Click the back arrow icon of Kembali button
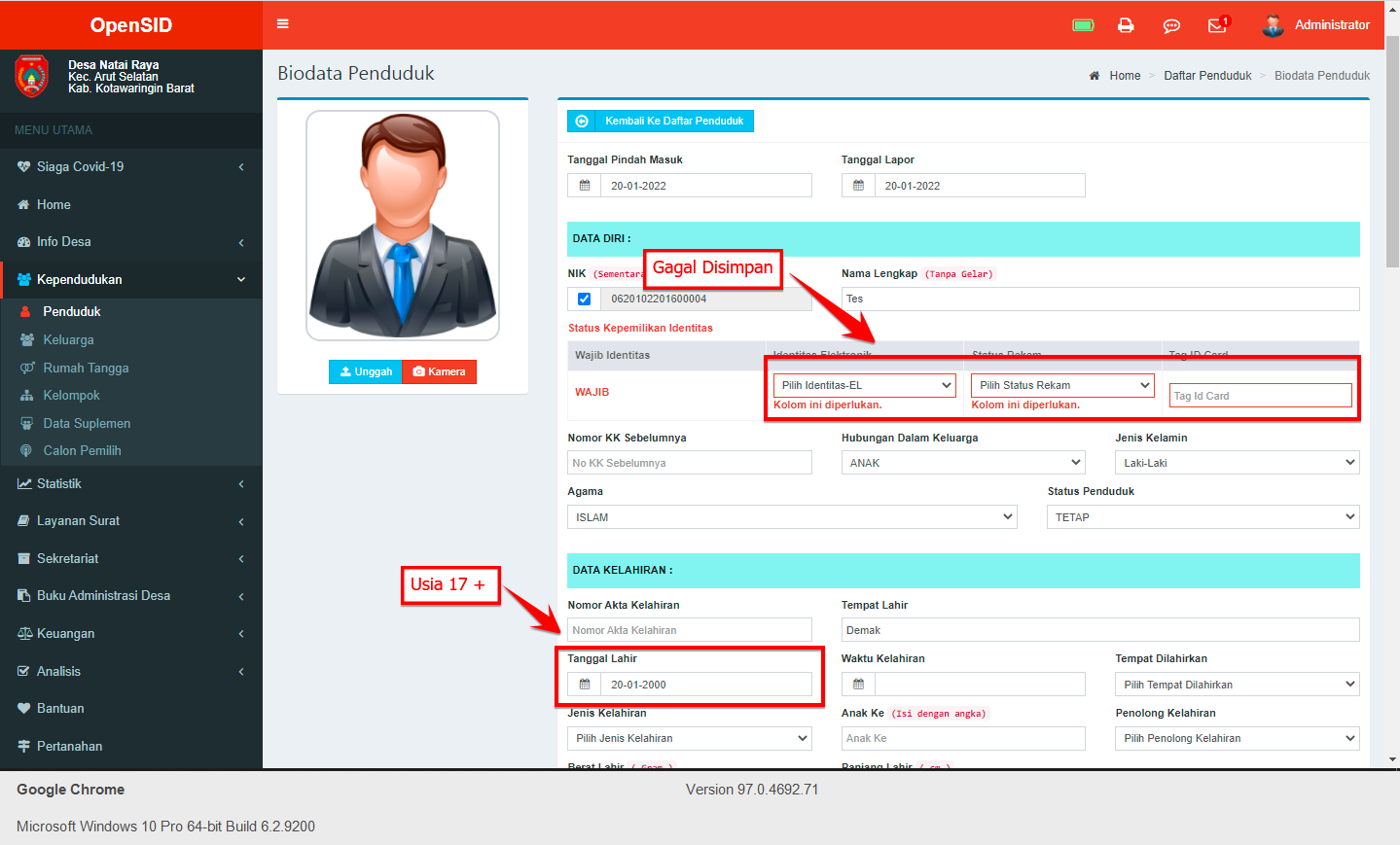 (582, 121)
